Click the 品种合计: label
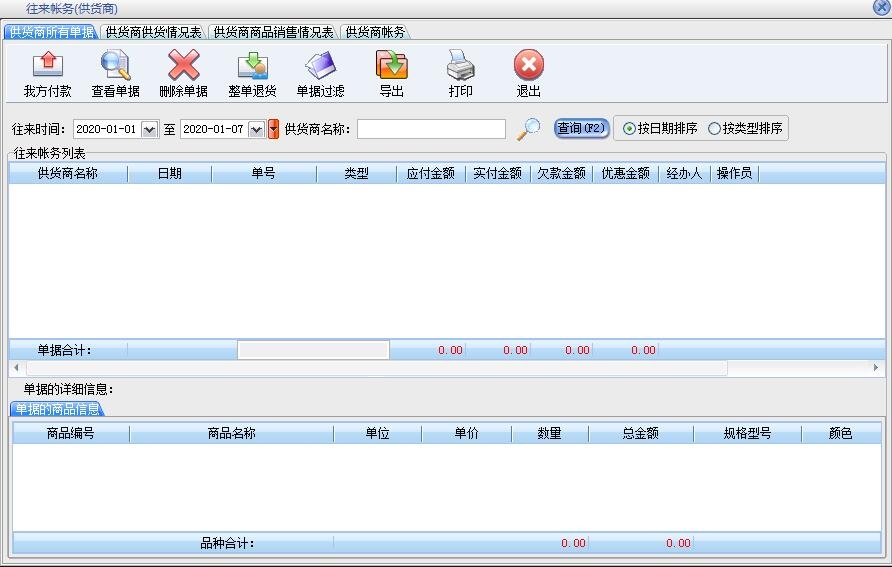The height and width of the screenshot is (567, 892). pos(227,543)
